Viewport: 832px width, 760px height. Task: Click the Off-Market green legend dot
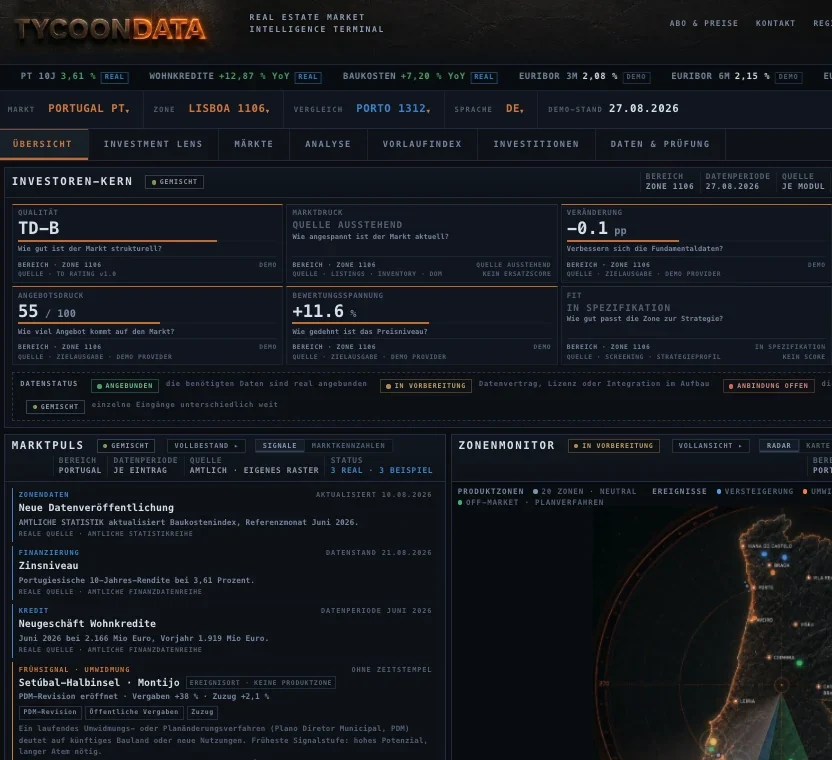click(x=460, y=502)
